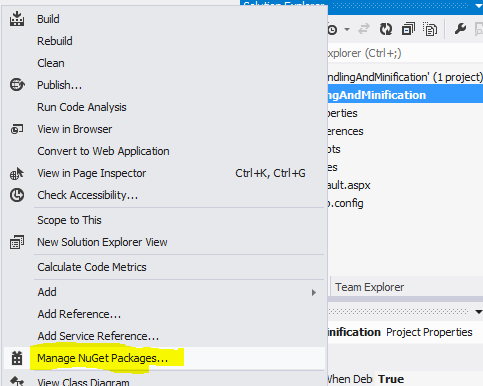Select the Properties tree node

(343, 113)
